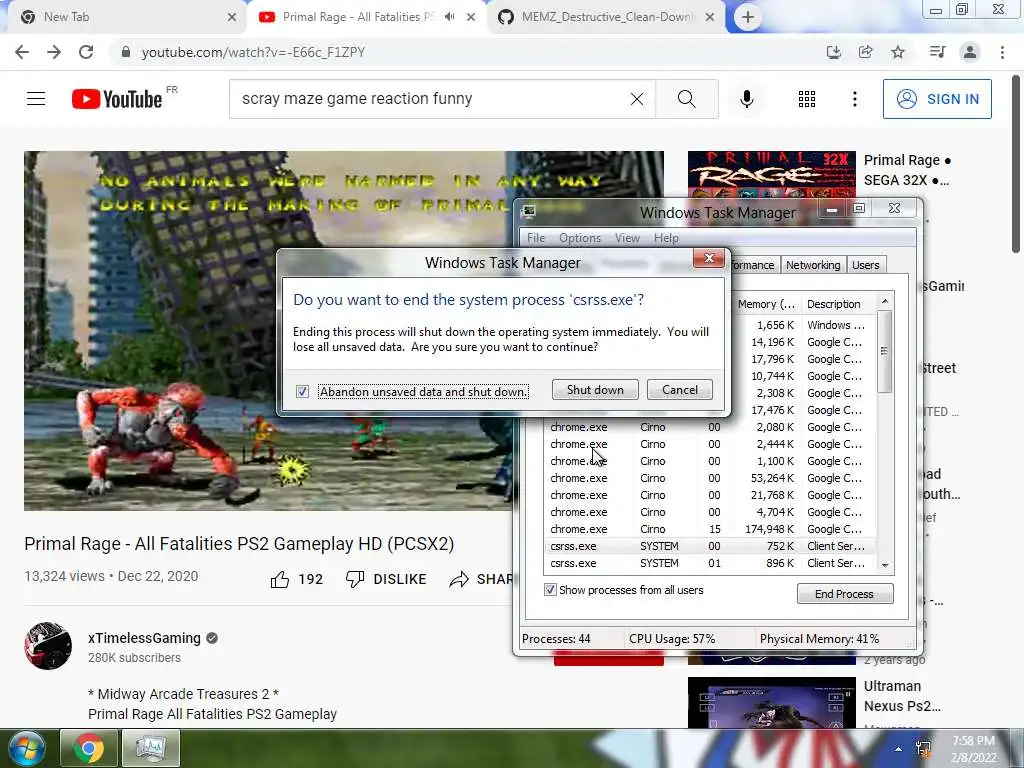Screen dimensions: 1024x768
Task: Open YouTube settings three-dot menu
Action: point(855,99)
